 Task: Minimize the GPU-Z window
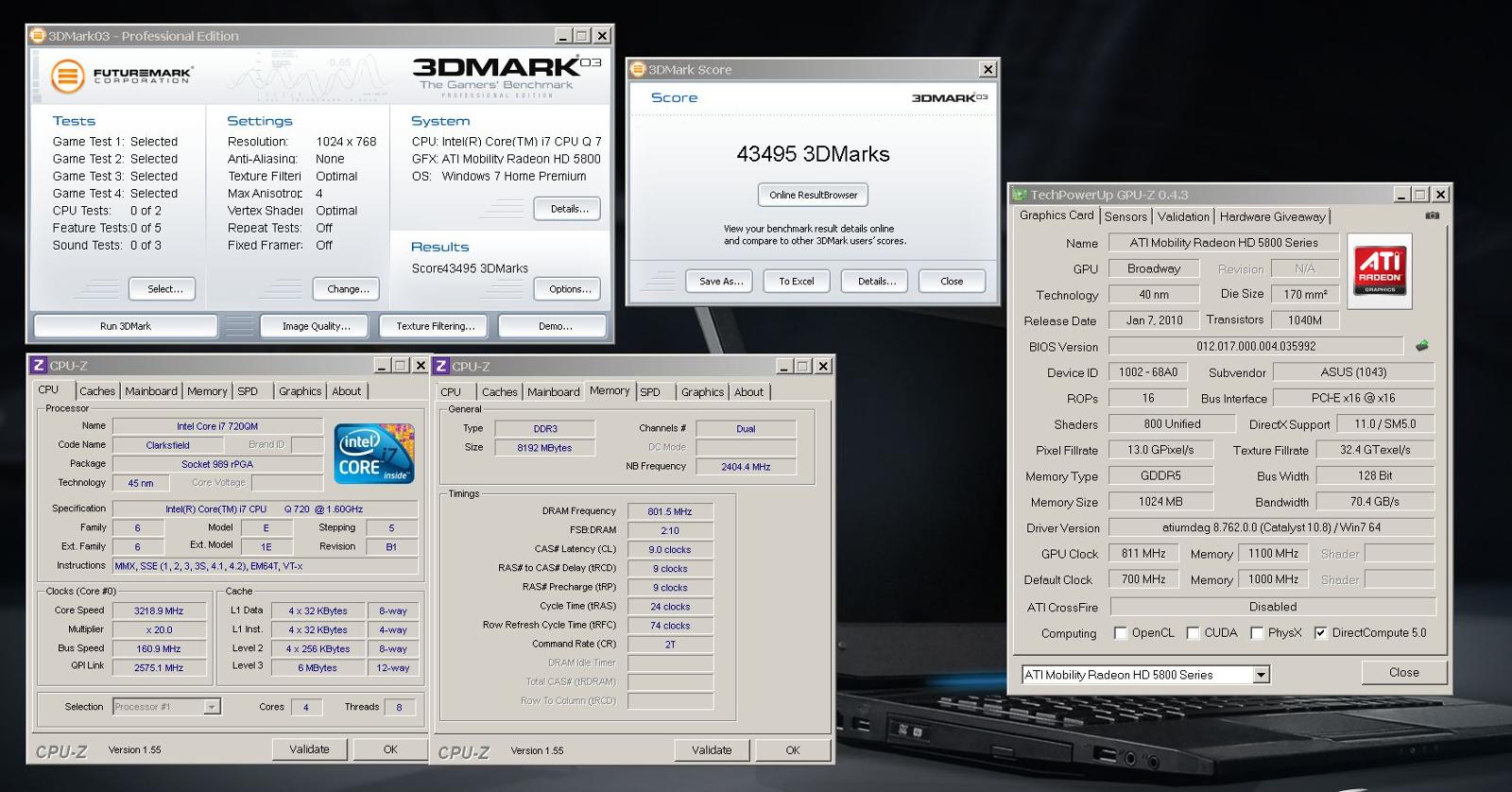1402,195
